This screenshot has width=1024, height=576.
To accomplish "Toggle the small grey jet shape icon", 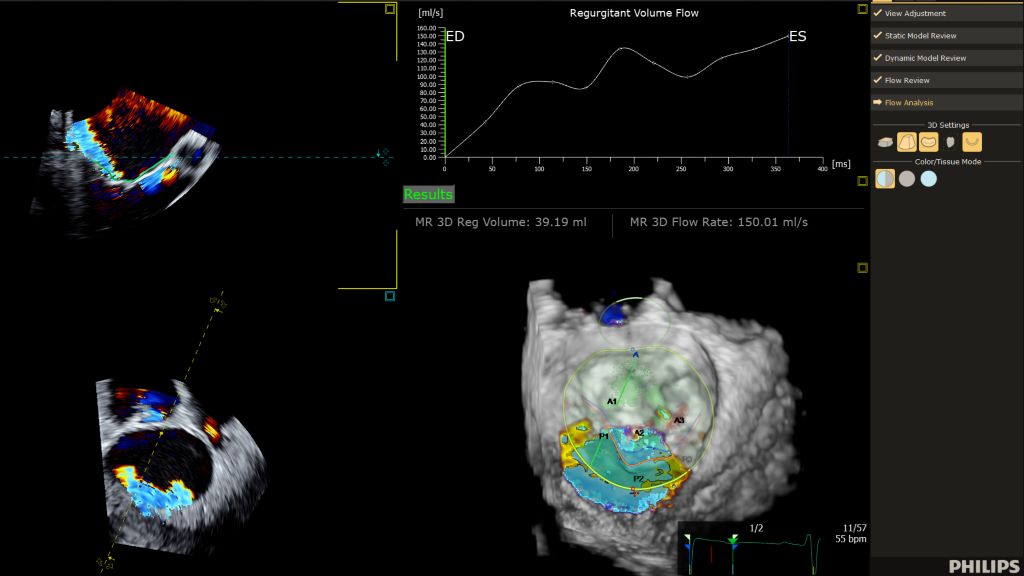I will point(950,142).
